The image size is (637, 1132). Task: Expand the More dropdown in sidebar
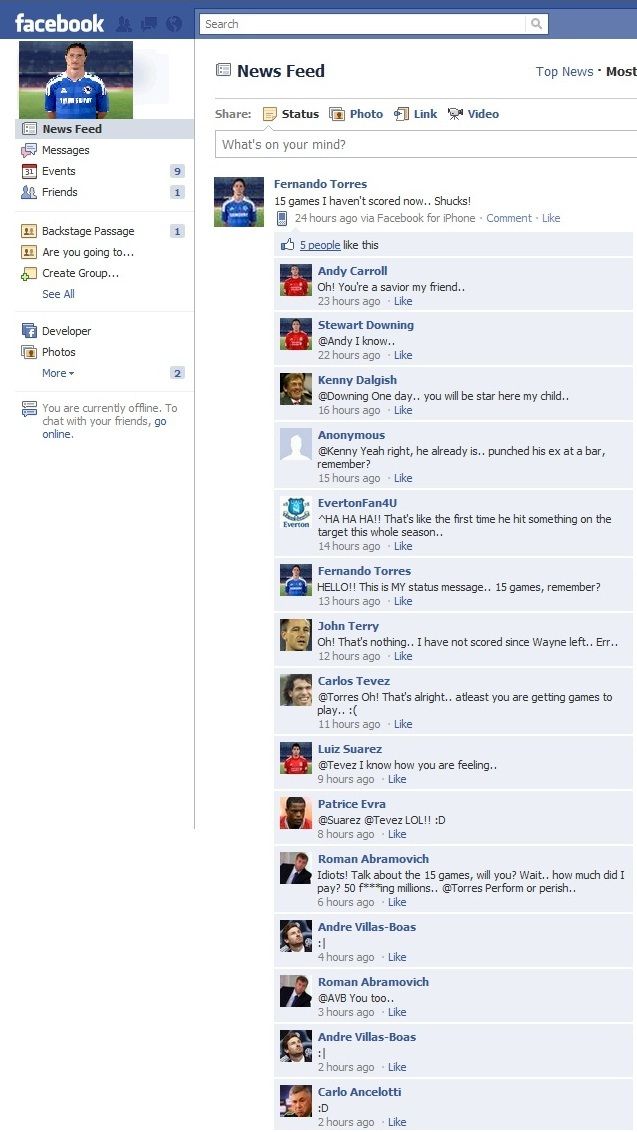pos(58,373)
